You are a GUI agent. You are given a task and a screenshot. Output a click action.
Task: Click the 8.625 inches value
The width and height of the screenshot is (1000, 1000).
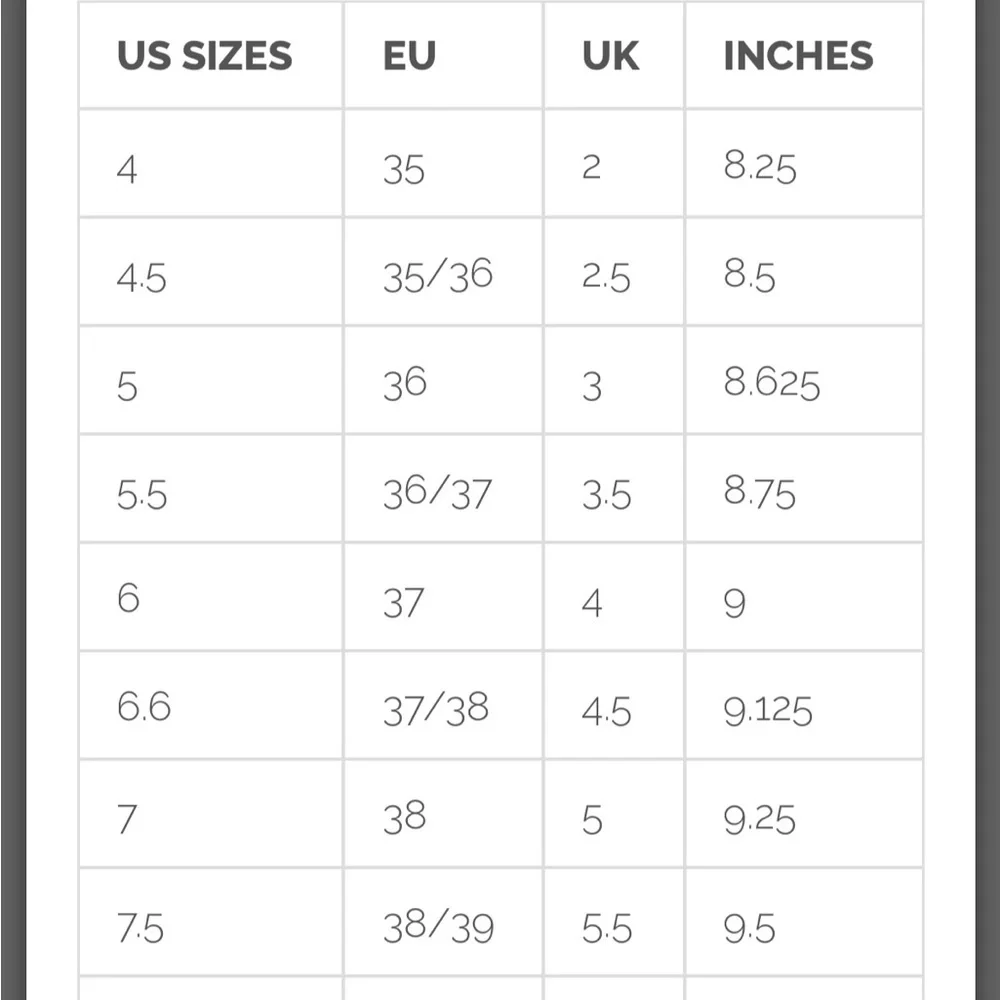(772, 385)
